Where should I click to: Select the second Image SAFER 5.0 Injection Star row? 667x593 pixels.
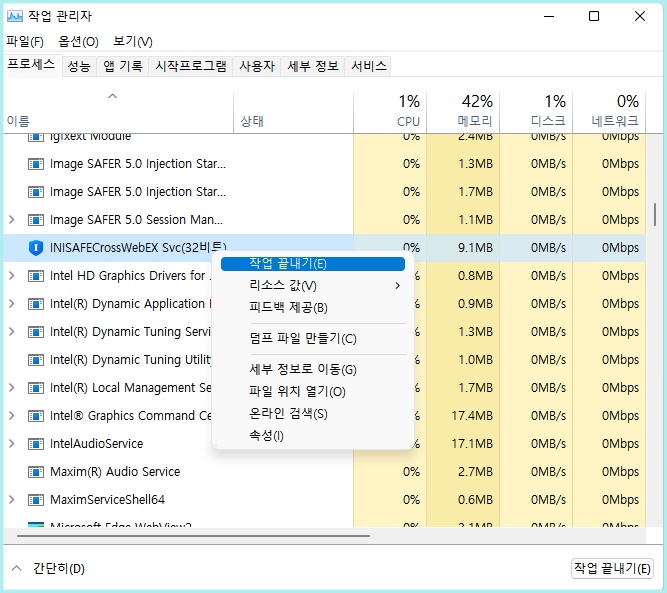pyautogui.click(x=325, y=192)
